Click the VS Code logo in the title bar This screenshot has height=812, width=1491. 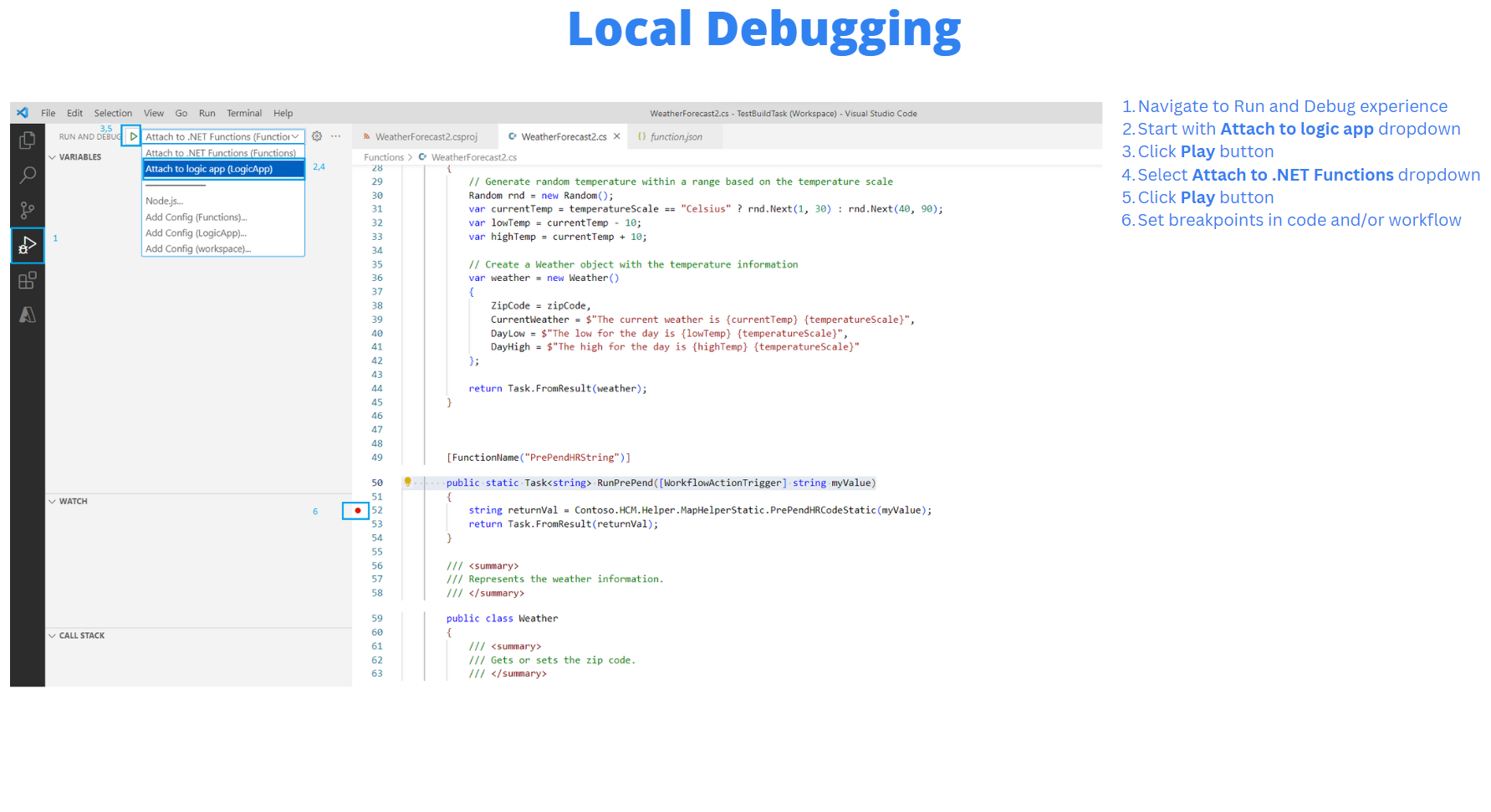pos(23,113)
